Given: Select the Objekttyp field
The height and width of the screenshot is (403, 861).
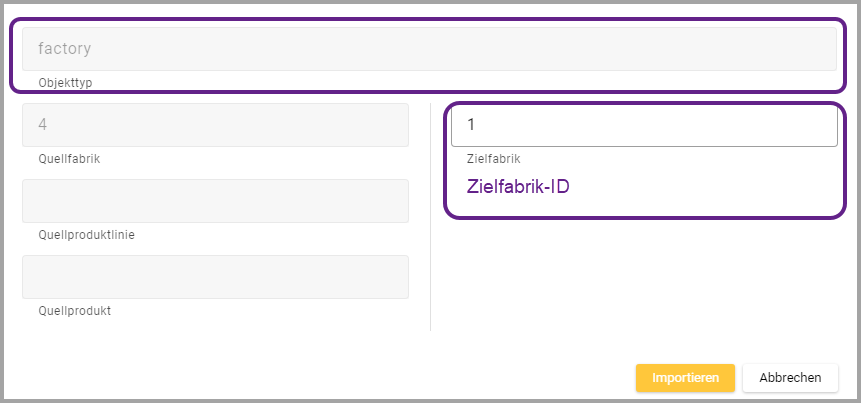Looking at the screenshot, I should [x=429, y=48].
